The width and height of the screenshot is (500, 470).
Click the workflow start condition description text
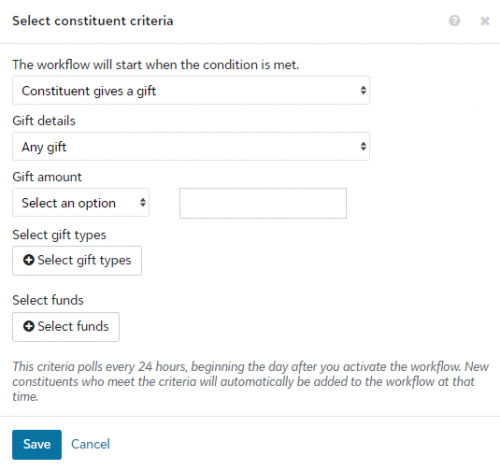(156, 64)
